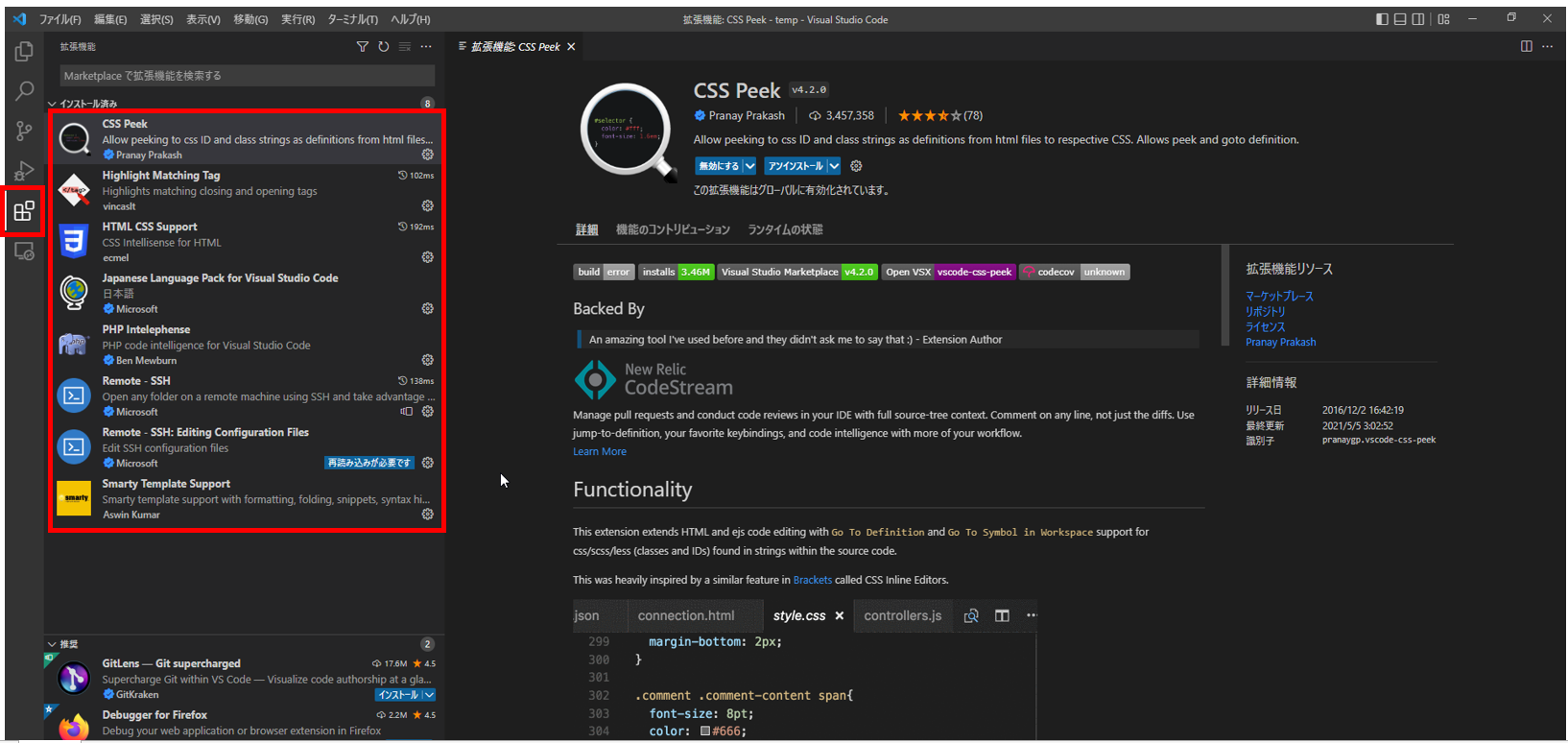Click the アンインストール uninstall button

[796, 166]
